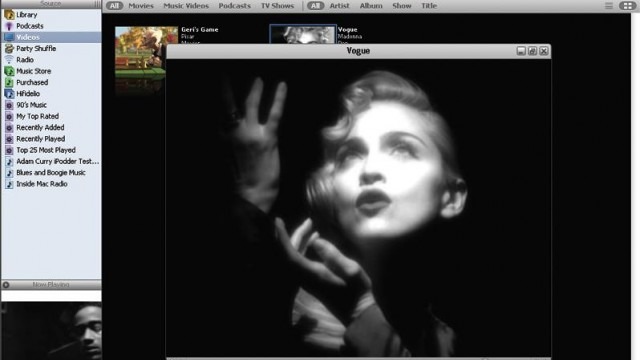Image resolution: width=640 pixels, height=360 pixels.
Task: Select 90's Music smart playlist icon
Action: coord(9,105)
